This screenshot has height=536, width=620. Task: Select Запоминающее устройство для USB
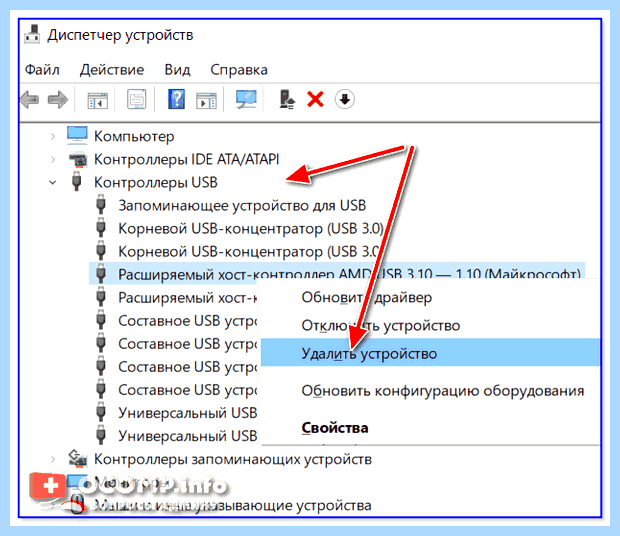click(x=242, y=206)
